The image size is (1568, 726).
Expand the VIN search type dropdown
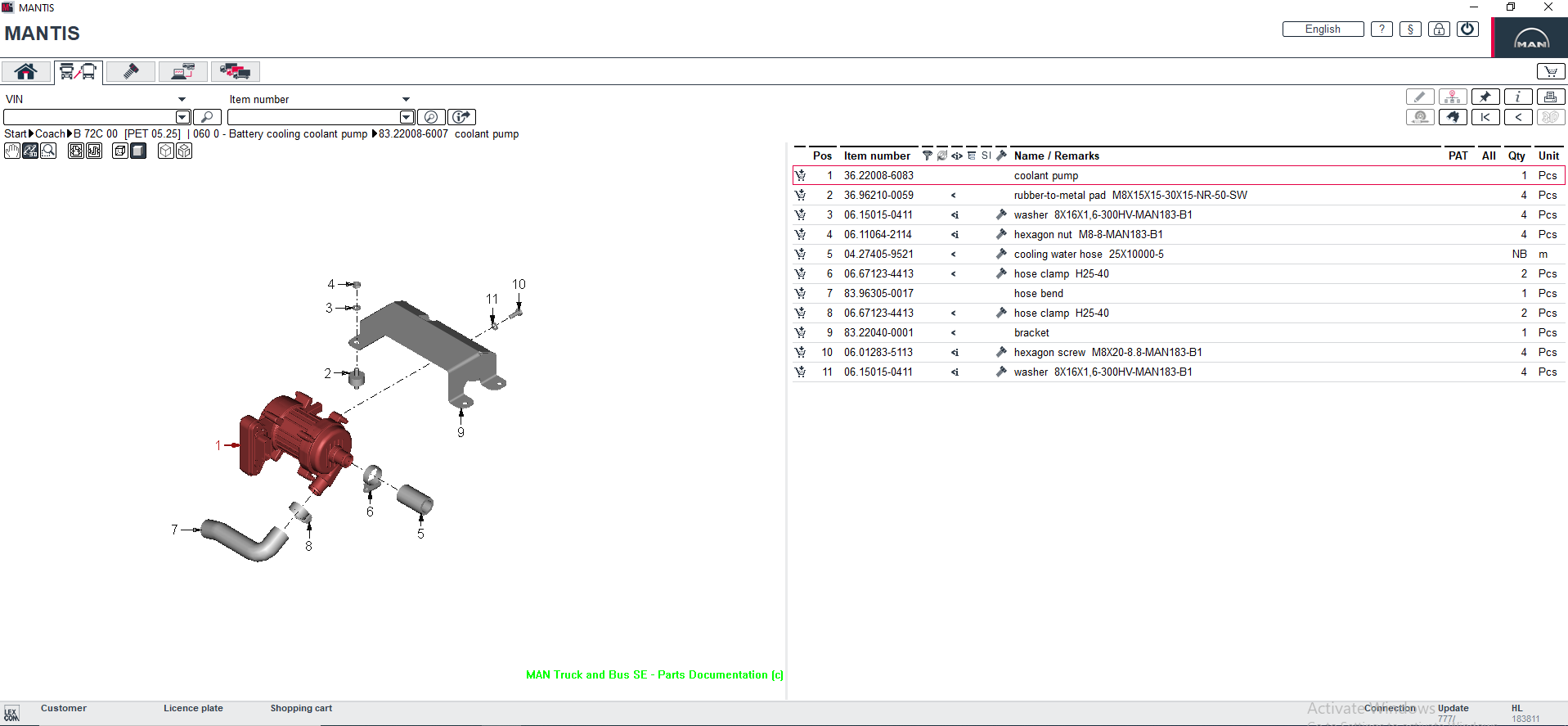click(x=182, y=99)
